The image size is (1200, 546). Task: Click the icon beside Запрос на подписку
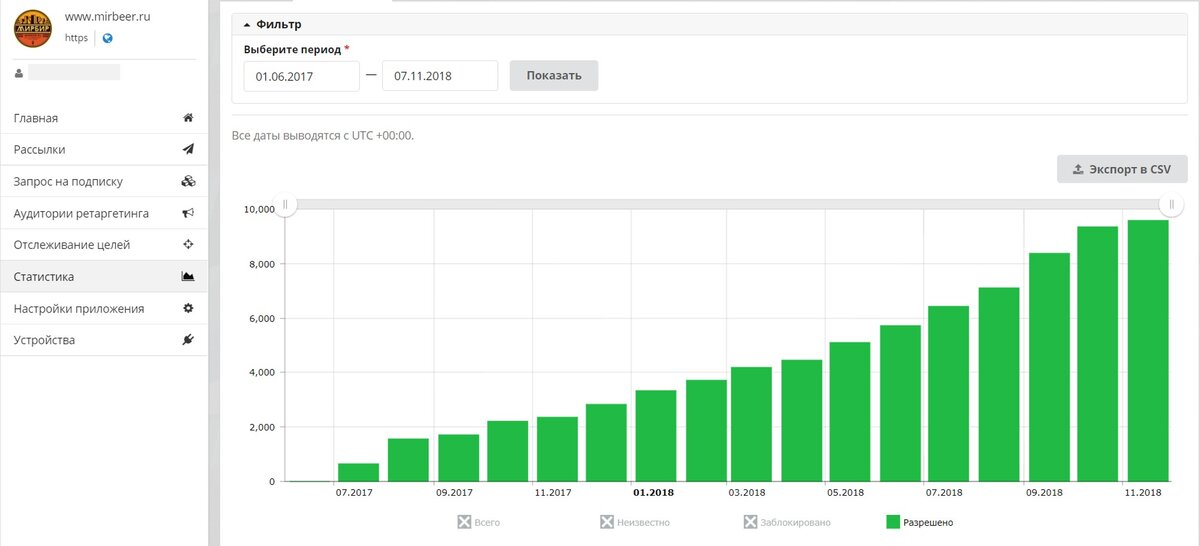(188, 181)
